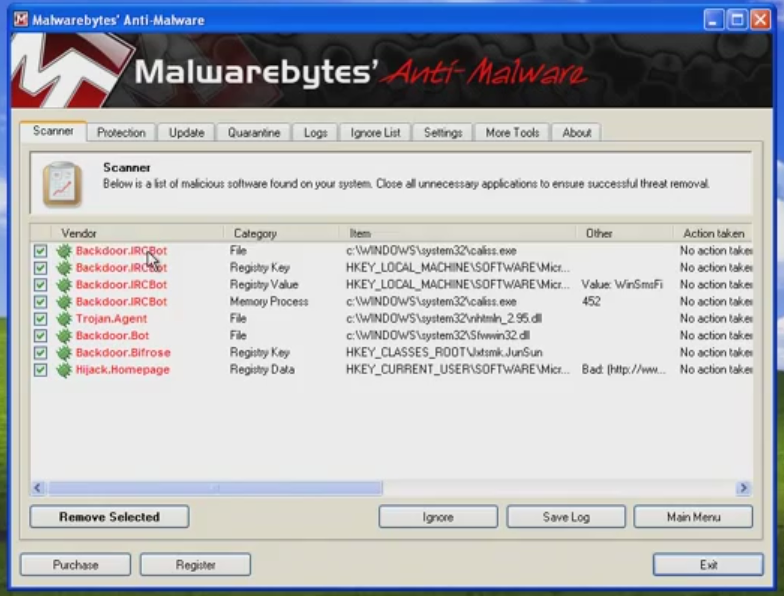Click the 'Value: WinSmsFi' cell
784x596 pixels.
tap(622, 284)
